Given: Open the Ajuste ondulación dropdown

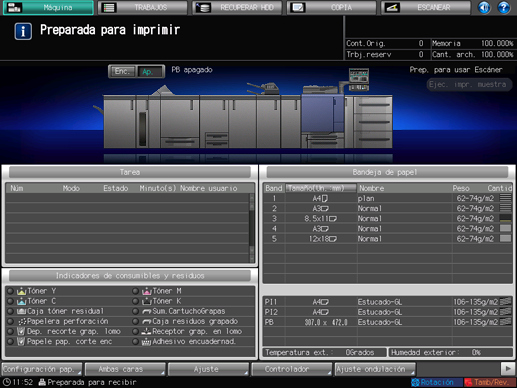Looking at the screenshot, I should pos(375,369).
